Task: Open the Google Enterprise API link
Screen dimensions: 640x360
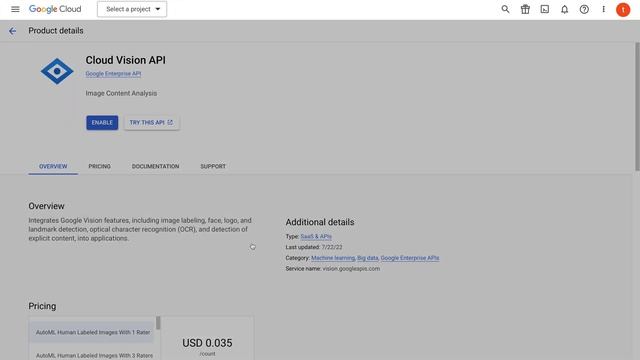Action: pos(113,73)
